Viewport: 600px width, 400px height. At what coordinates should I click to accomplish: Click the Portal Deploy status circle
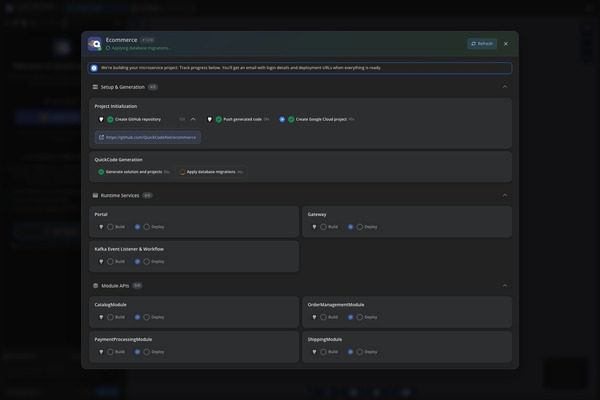pyautogui.click(x=146, y=227)
